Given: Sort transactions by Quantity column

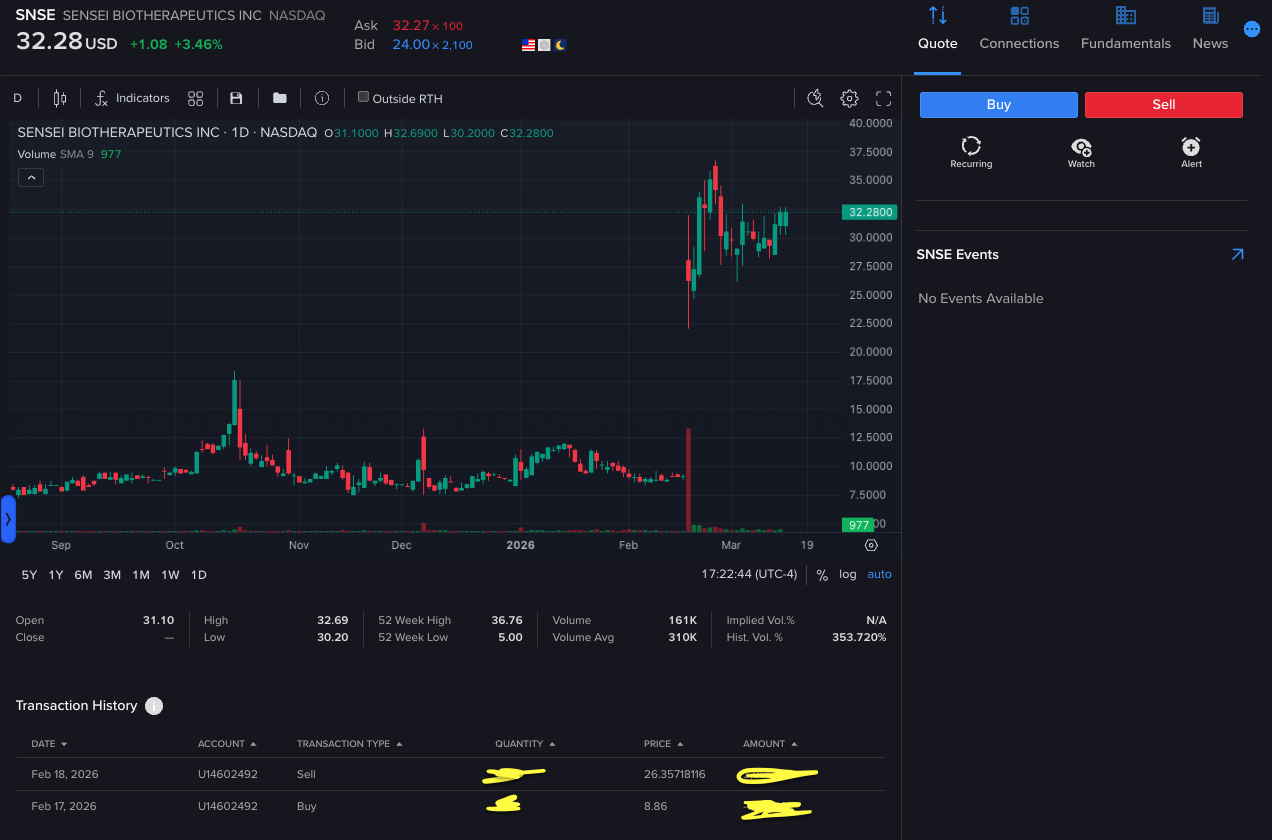Looking at the screenshot, I should click(525, 744).
